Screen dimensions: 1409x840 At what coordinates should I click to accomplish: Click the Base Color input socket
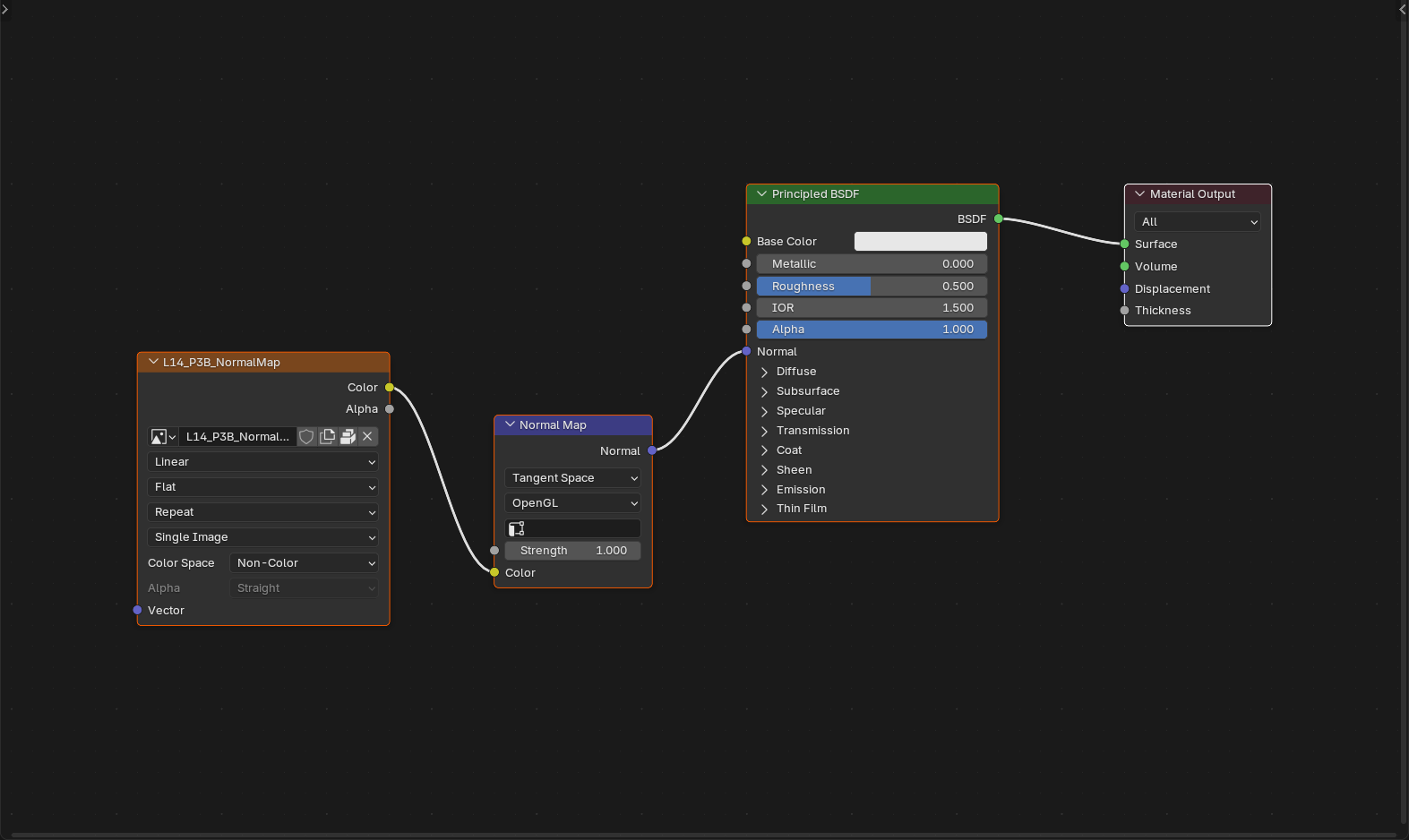pyautogui.click(x=746, y=241)
